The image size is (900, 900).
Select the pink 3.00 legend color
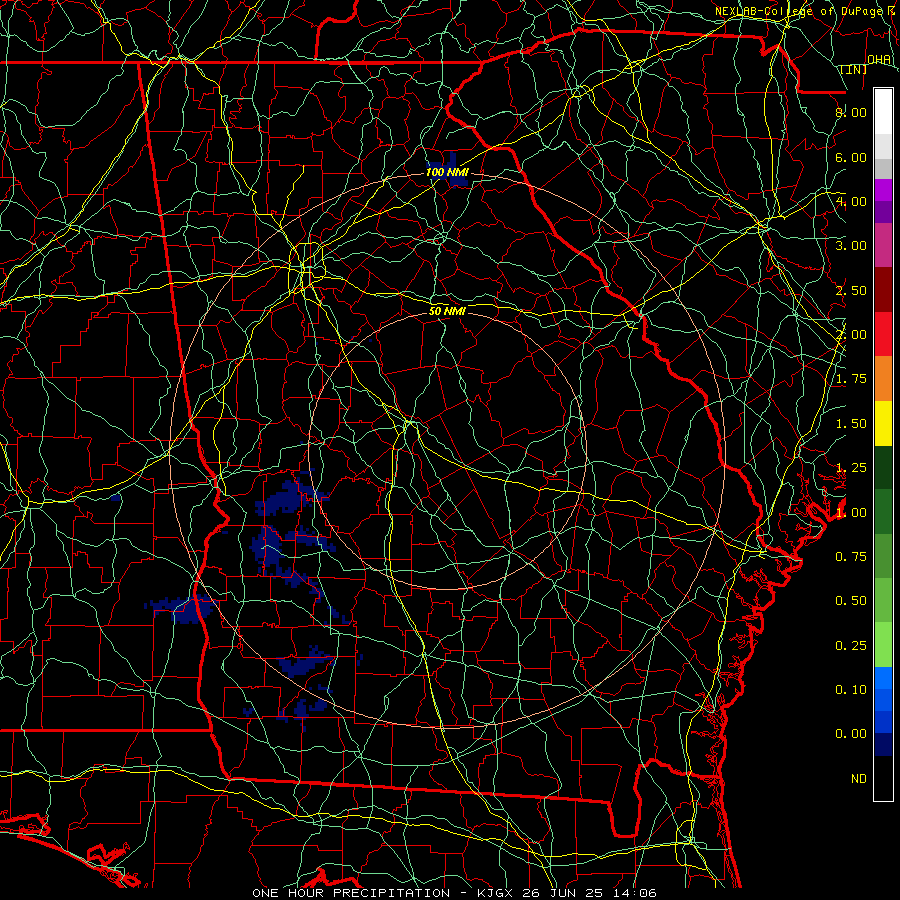click(x=883, y=245)
